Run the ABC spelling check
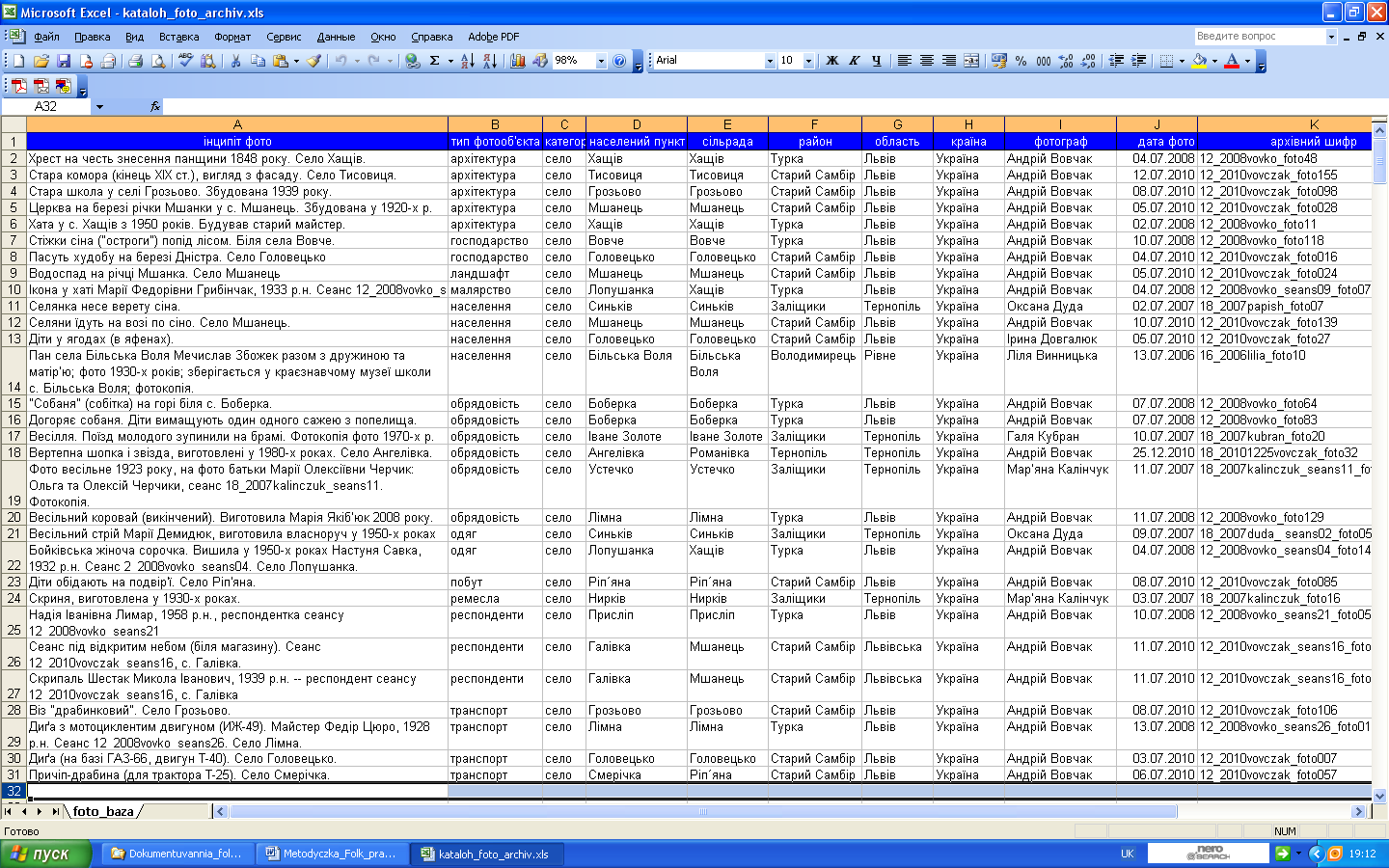The height and width of the screenshot is (868, 1389). [184, 61]
